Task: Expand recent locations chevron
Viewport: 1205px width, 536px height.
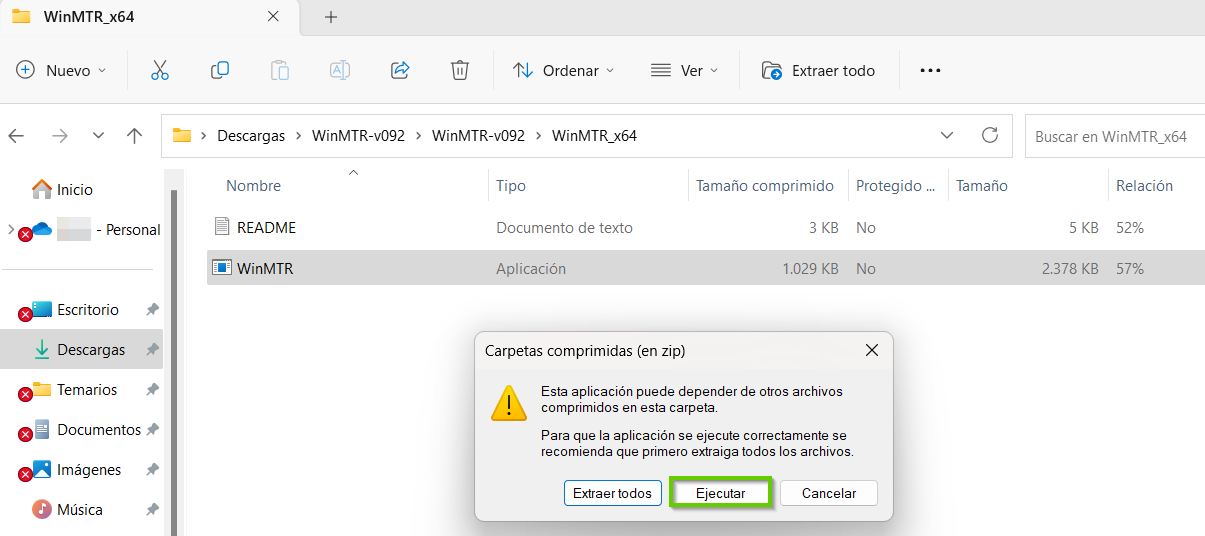Action: 98,136
